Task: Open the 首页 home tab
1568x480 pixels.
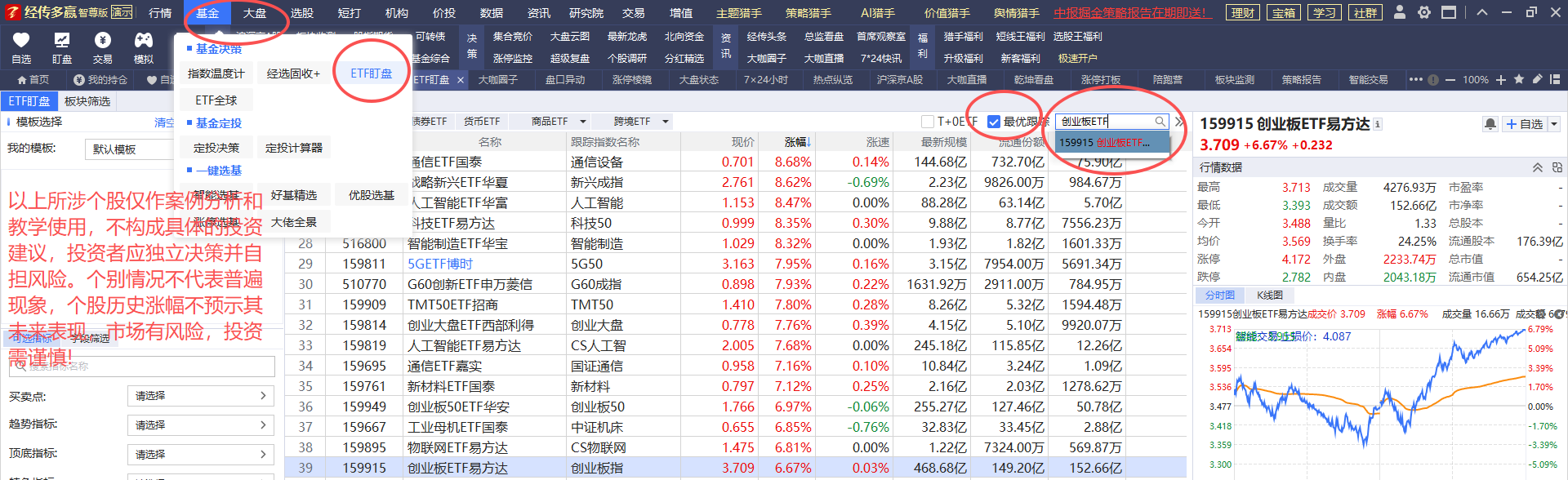Action: click(x=33, y=80)
